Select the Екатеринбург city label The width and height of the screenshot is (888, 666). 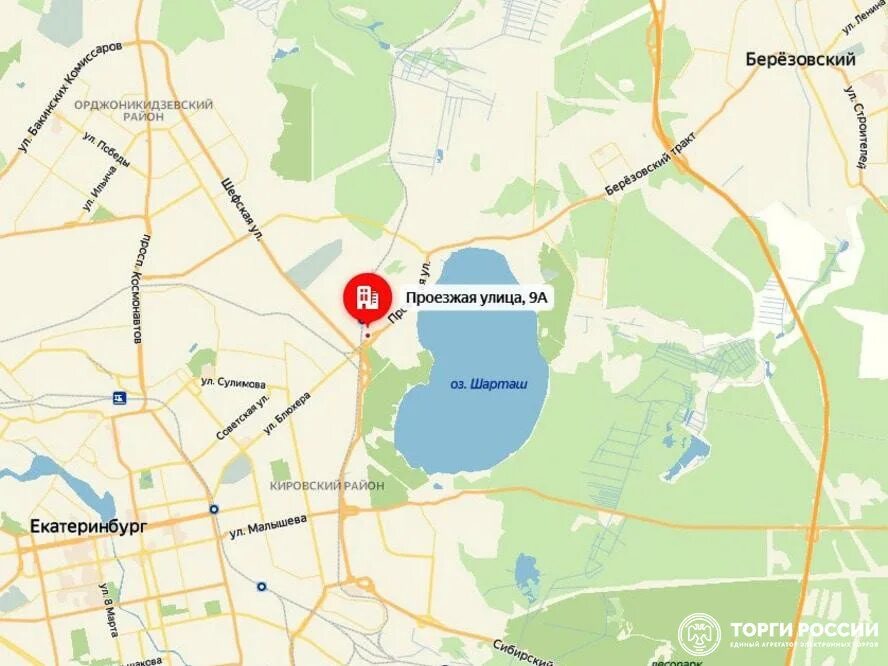[88, 527]
